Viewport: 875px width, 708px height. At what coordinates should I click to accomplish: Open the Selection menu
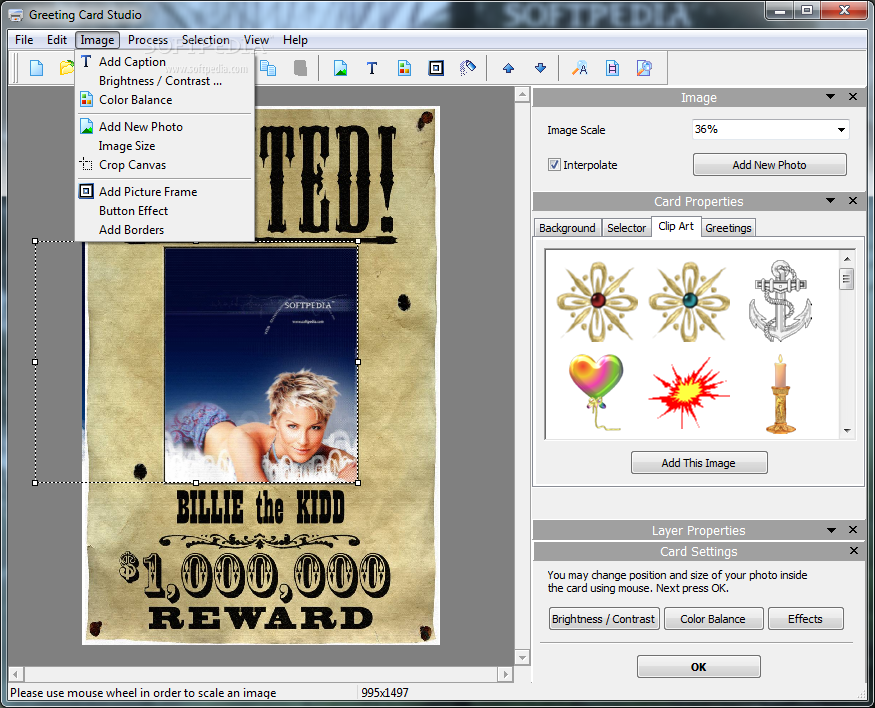(x=206, y=40)
